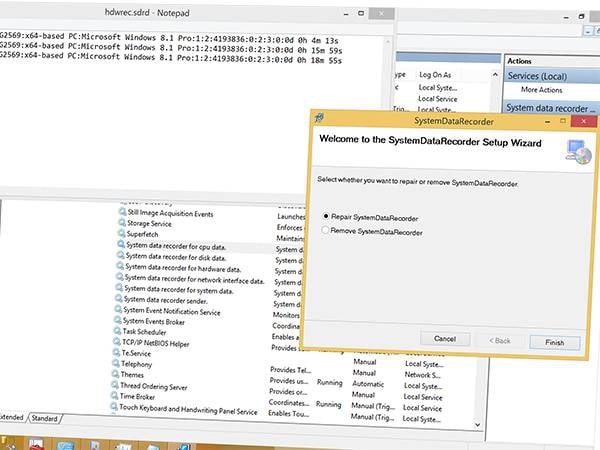Click gear icon of hardware data recorder service

[120, 266]
